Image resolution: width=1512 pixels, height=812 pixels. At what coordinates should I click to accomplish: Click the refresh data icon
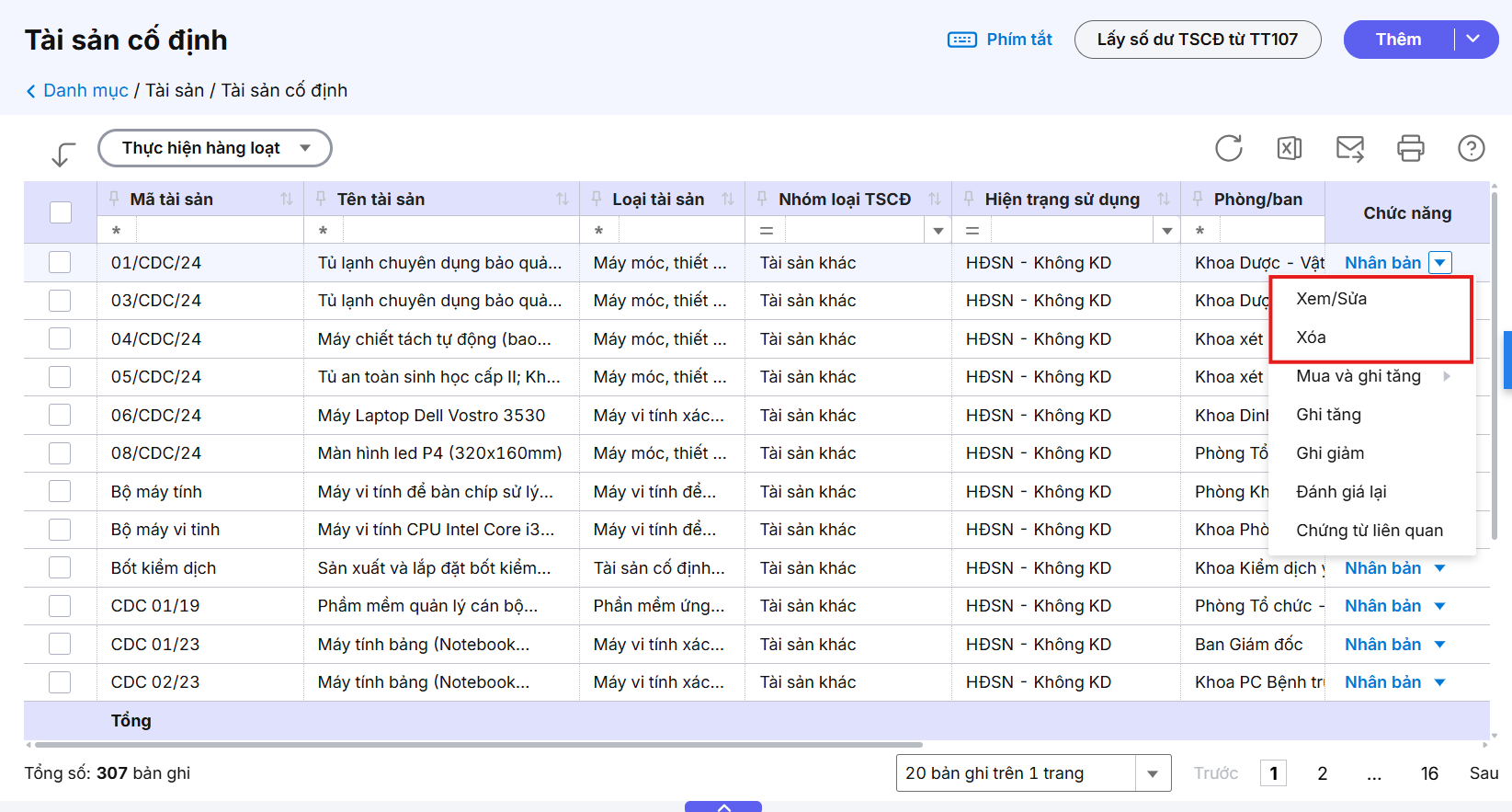click(x=1228, y=148)
